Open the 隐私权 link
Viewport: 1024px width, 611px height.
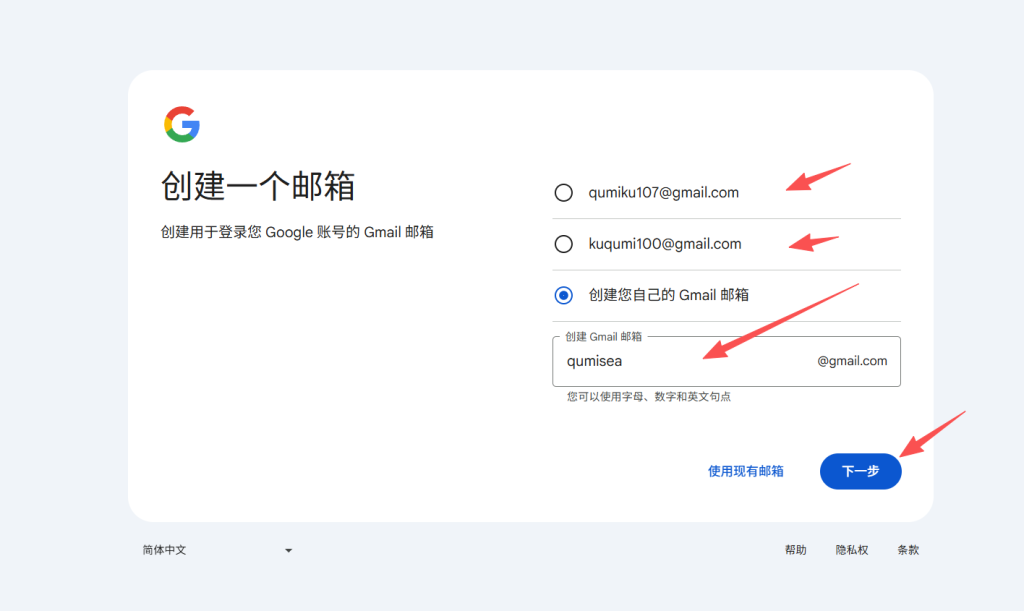851,549
